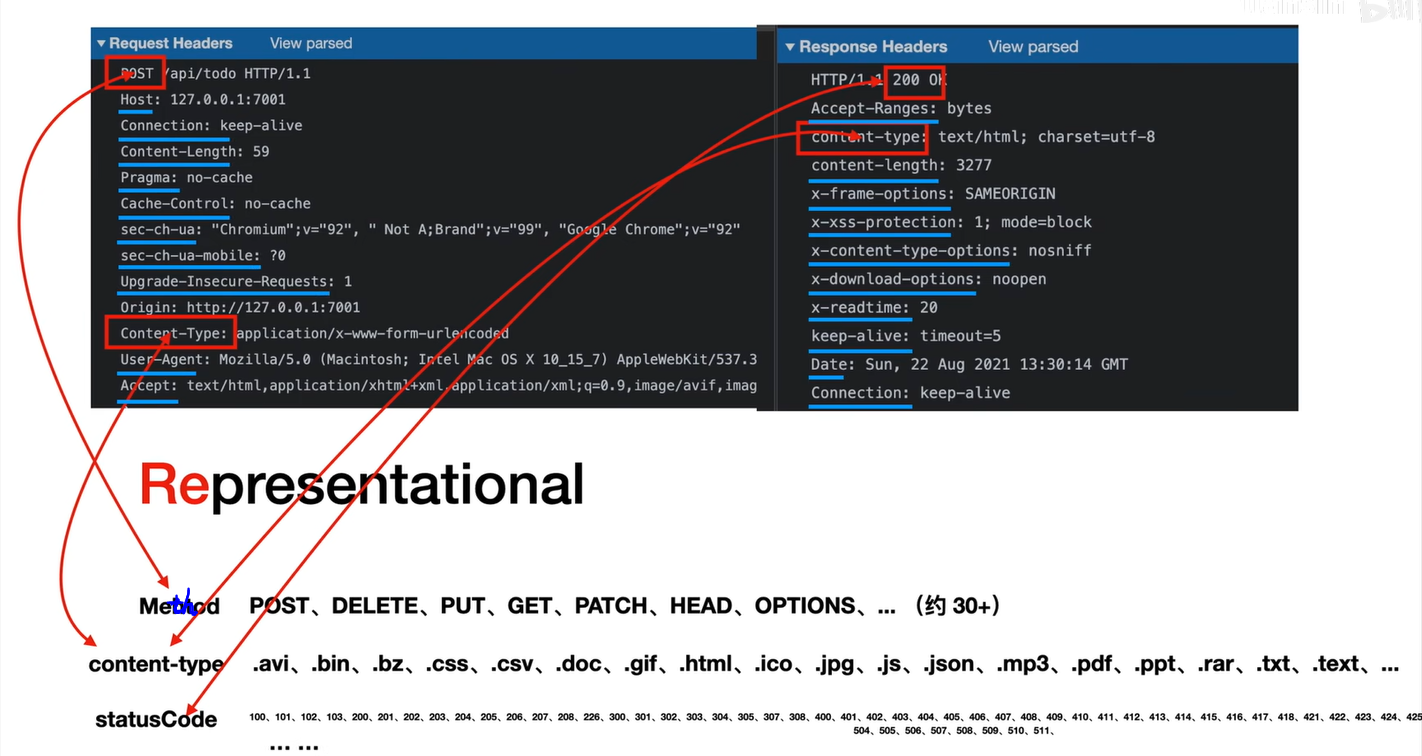Click "PATCH" in the methods list
The width and height of the screenshot is (1422, 756).
click(x=611, y=606)
